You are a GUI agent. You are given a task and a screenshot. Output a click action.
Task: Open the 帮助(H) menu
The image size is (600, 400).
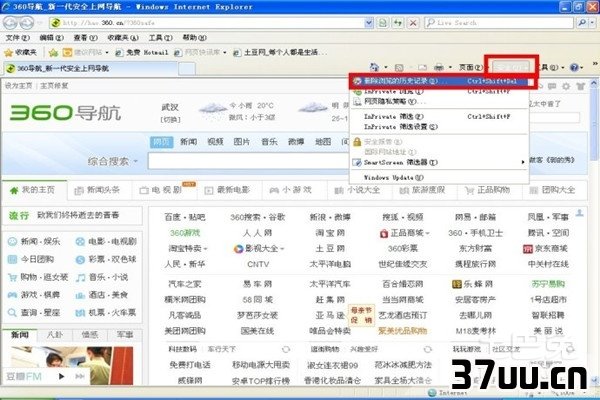pos(194,38)
